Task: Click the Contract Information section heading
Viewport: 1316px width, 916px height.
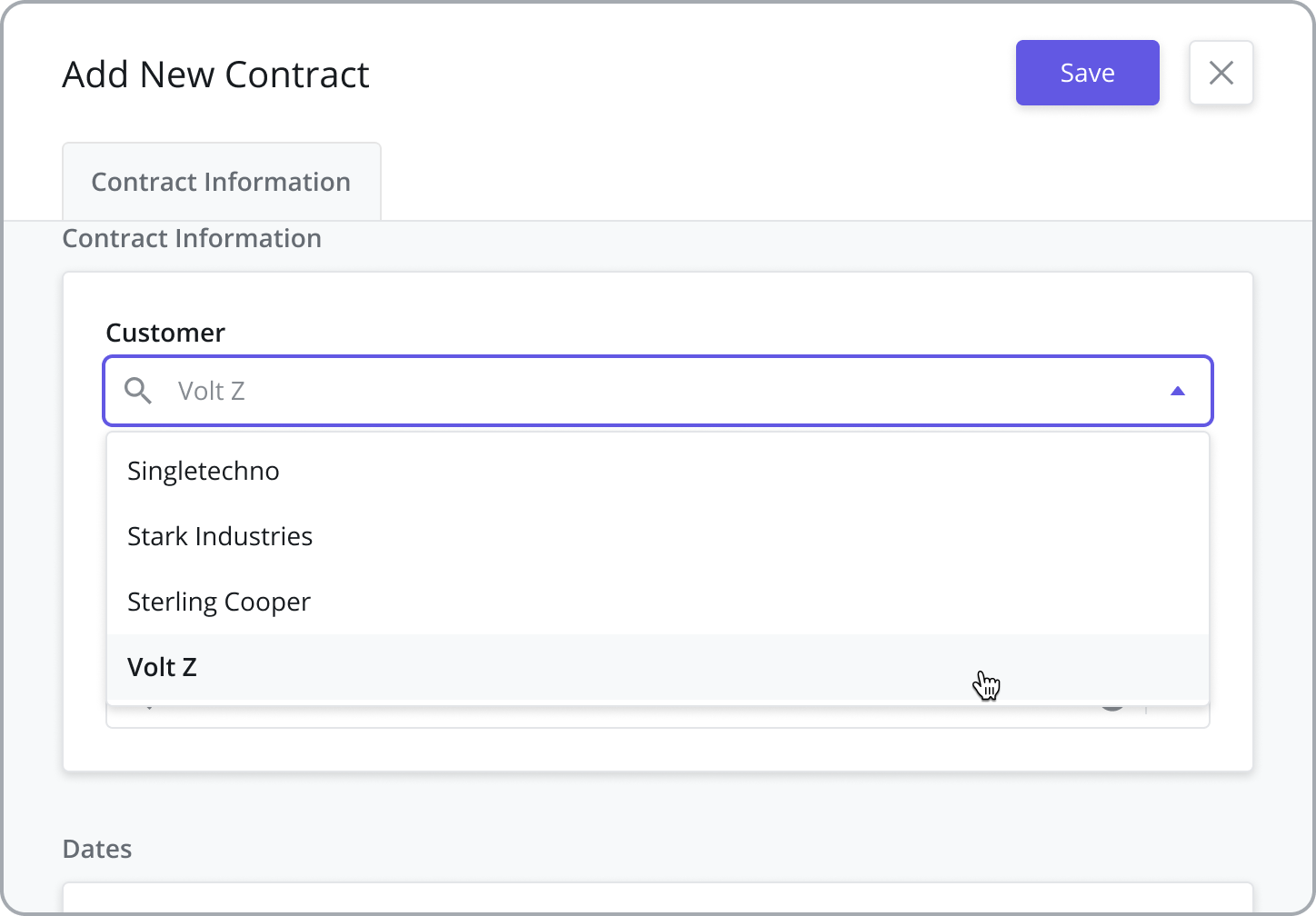Action: pyautogui.click(x=192, y=238)
